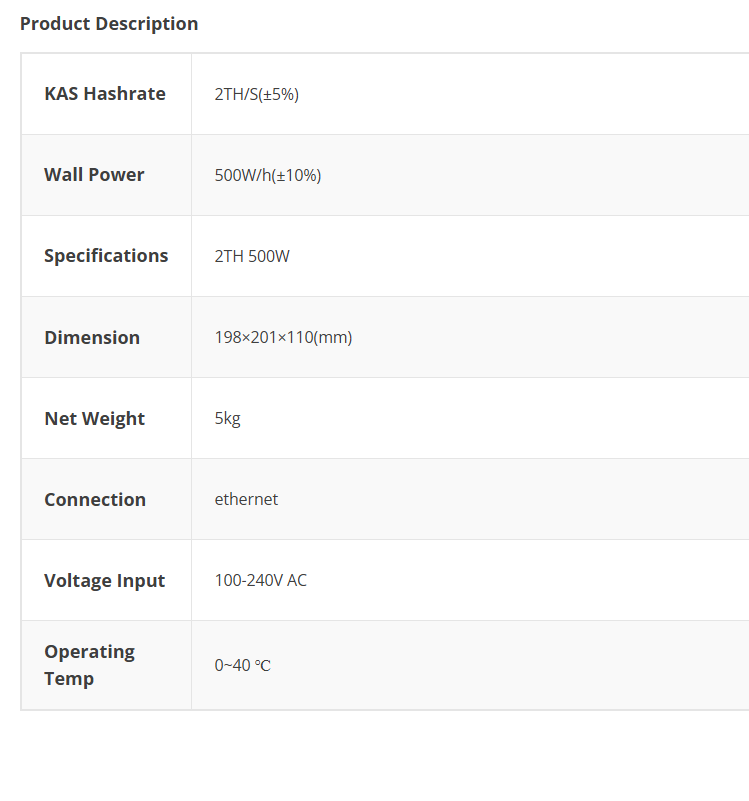Click the '0~40 ℃' temperature value
This screenshot has width=749, height=801.
242,666
